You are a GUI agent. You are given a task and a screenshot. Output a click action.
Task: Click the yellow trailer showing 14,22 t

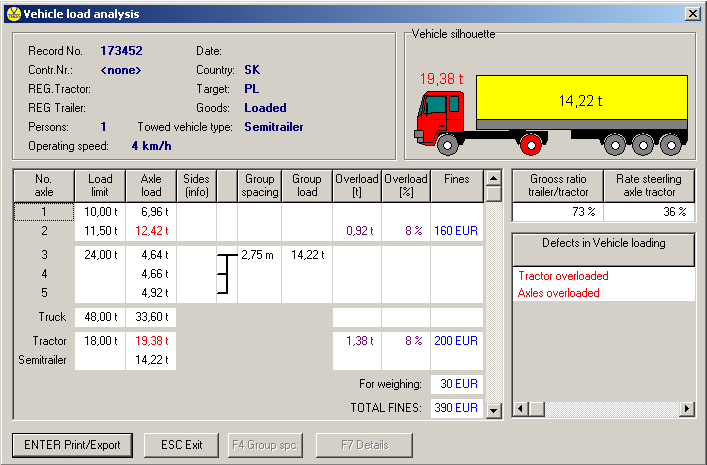[x=582, y=97]
